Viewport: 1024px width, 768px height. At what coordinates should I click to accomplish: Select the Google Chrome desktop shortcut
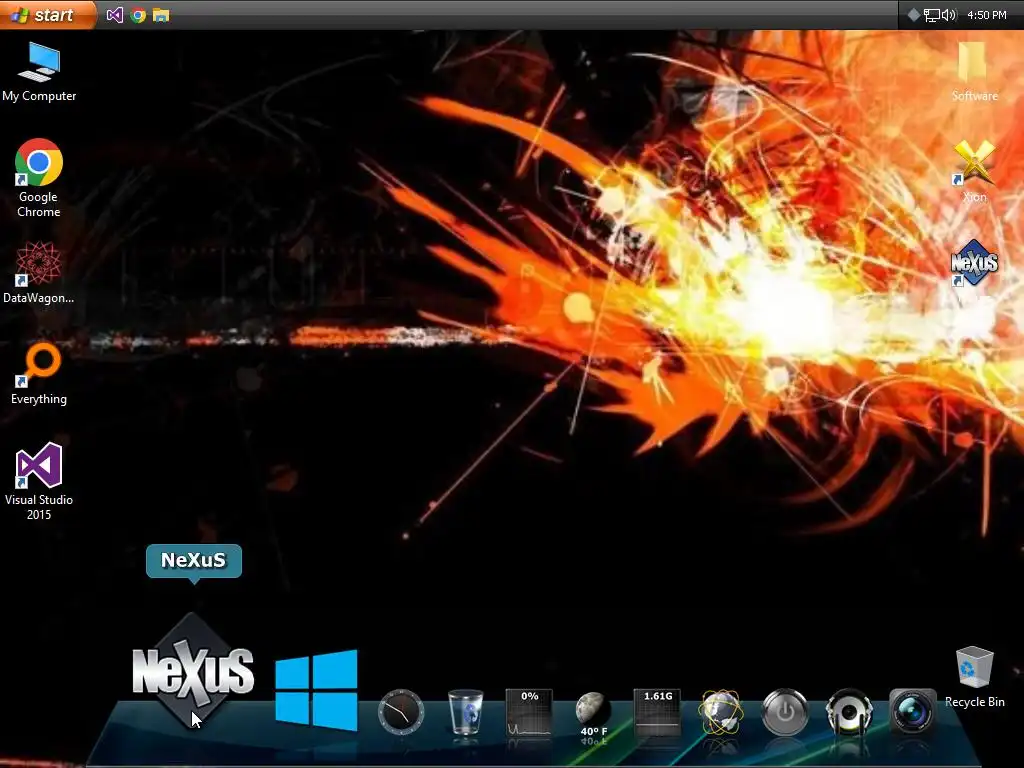39,178
